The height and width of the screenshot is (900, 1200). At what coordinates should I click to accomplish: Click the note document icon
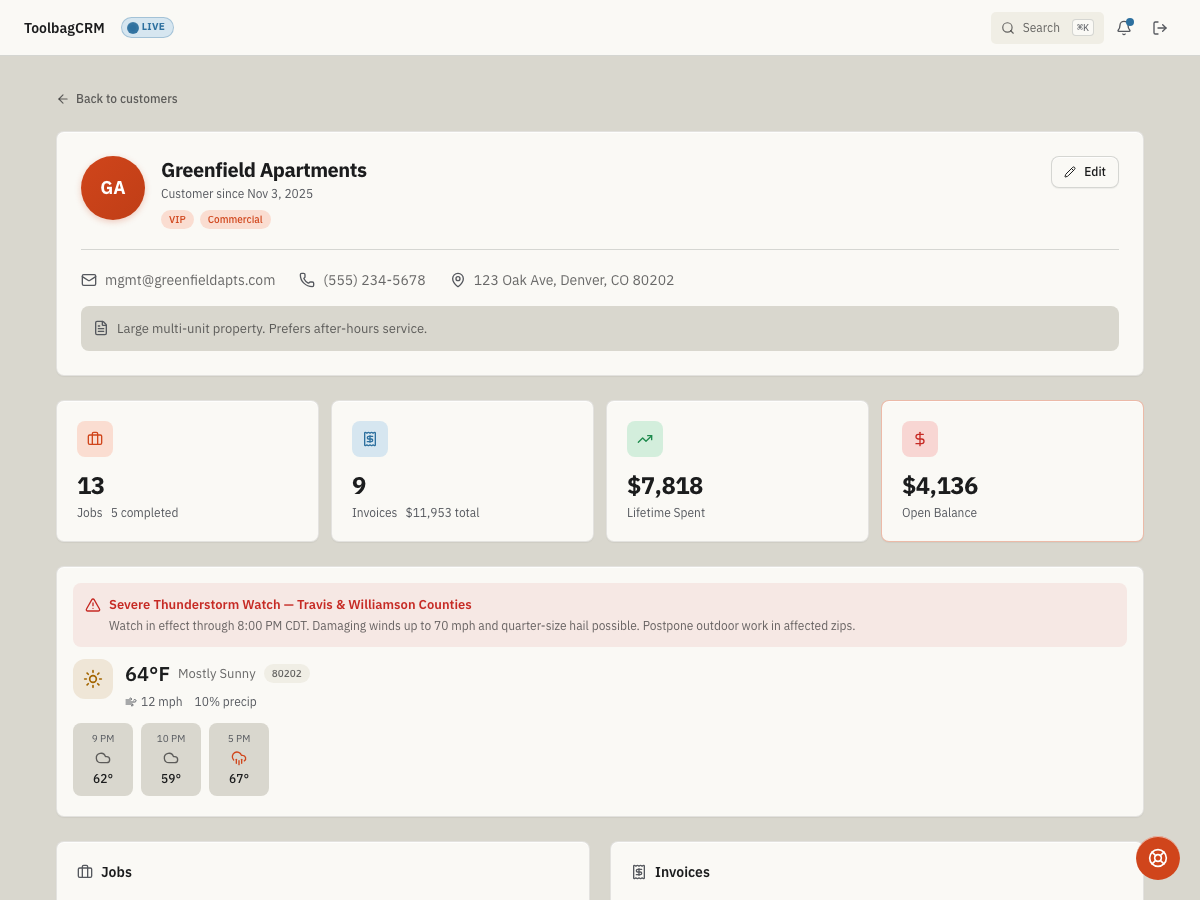point(101,328)
